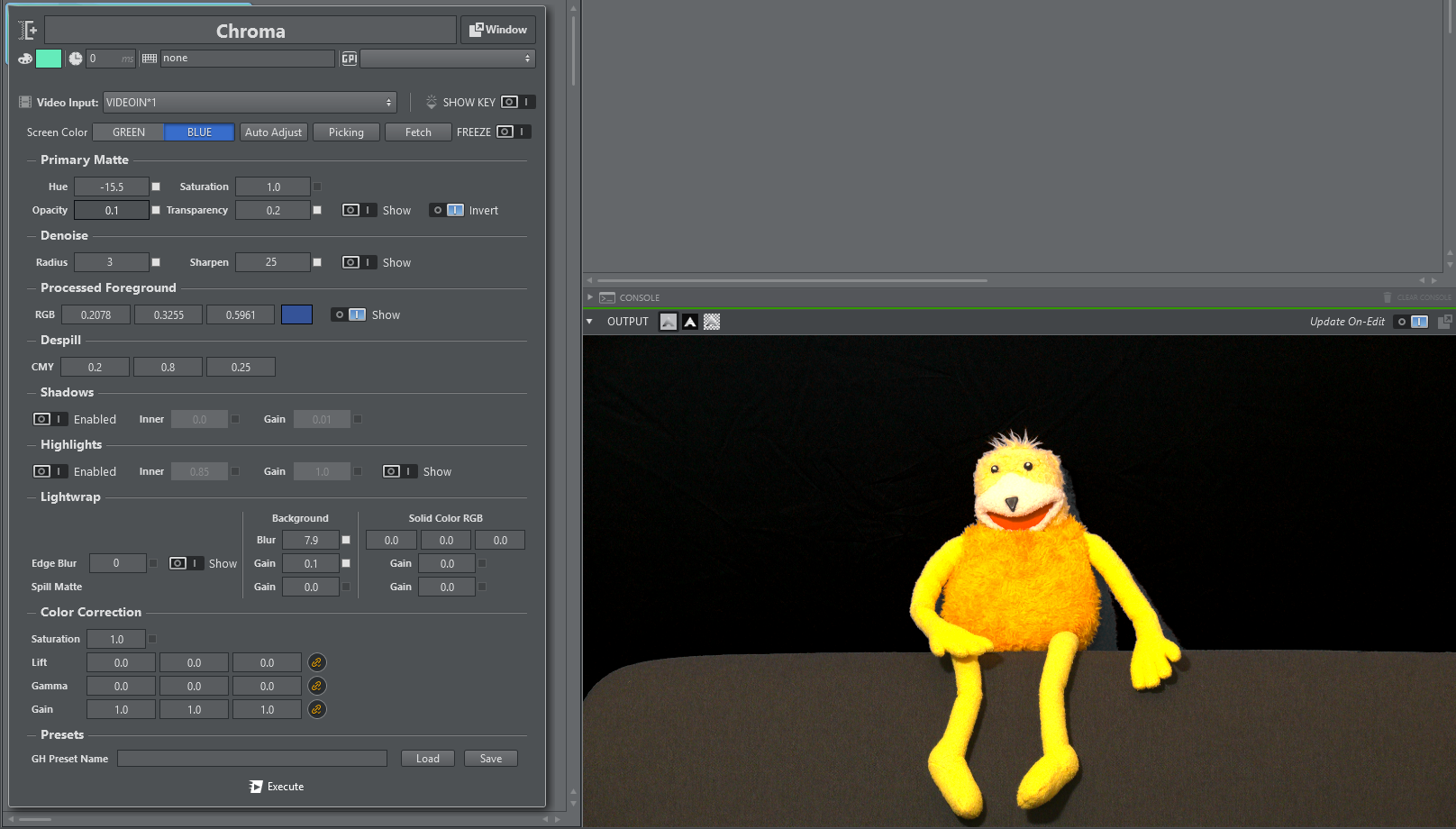Toggle the FREEZE switch
This screenshot has width=1456, height=829.
point(514,132)
